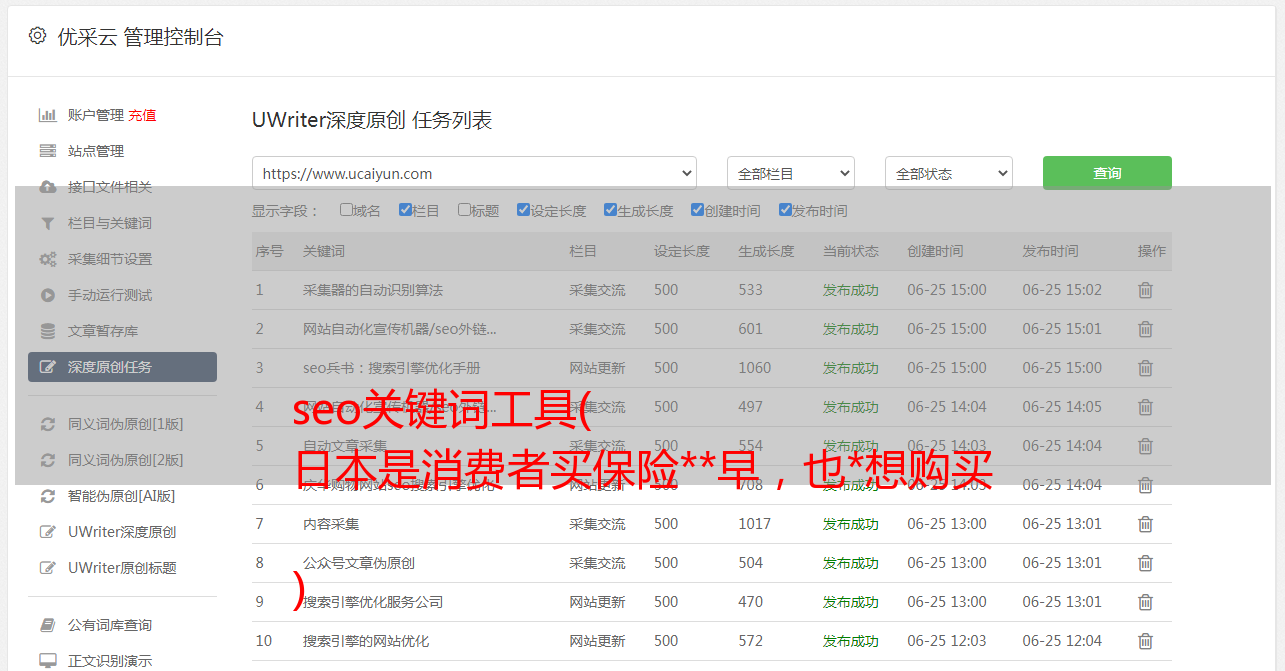Click the green 查询 button

(1107, 173)
